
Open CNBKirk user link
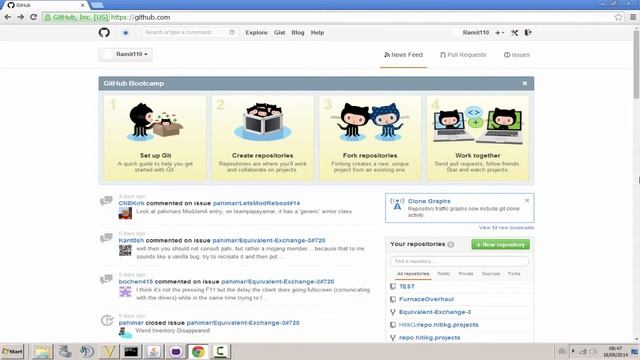[x=131, y=203]
